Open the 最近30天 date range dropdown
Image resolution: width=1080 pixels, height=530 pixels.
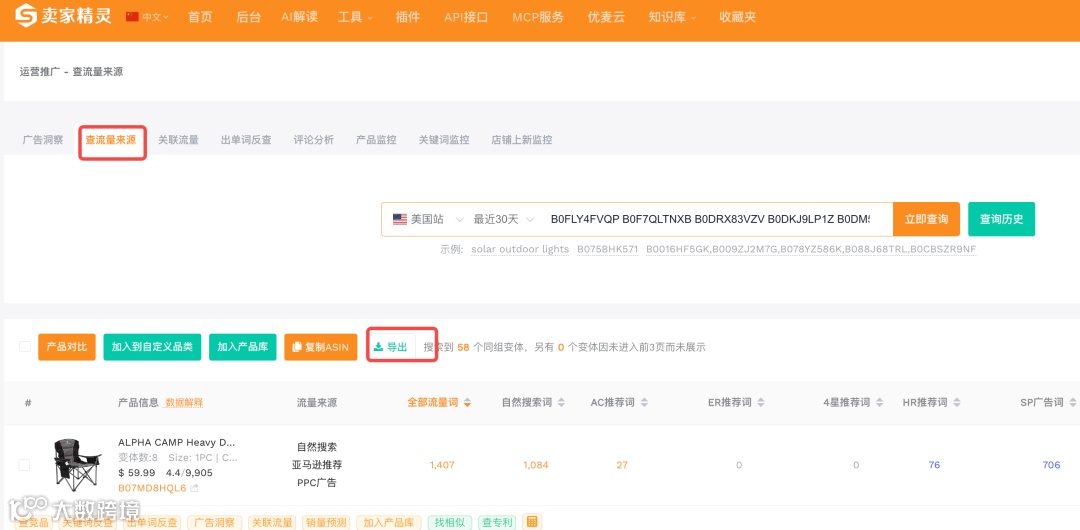503,219
